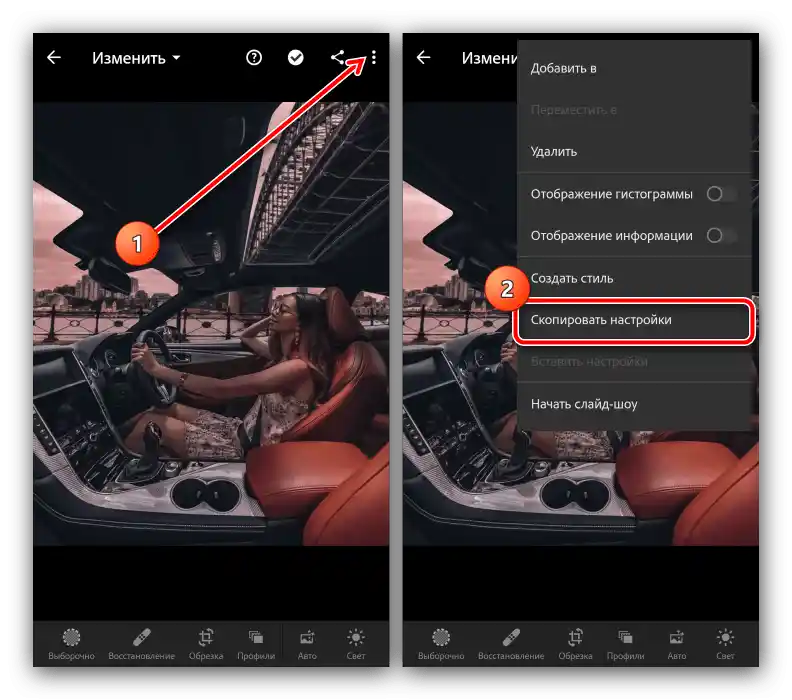Open Профили in left screen toolbar
The image size is (792, 700).
256,644
